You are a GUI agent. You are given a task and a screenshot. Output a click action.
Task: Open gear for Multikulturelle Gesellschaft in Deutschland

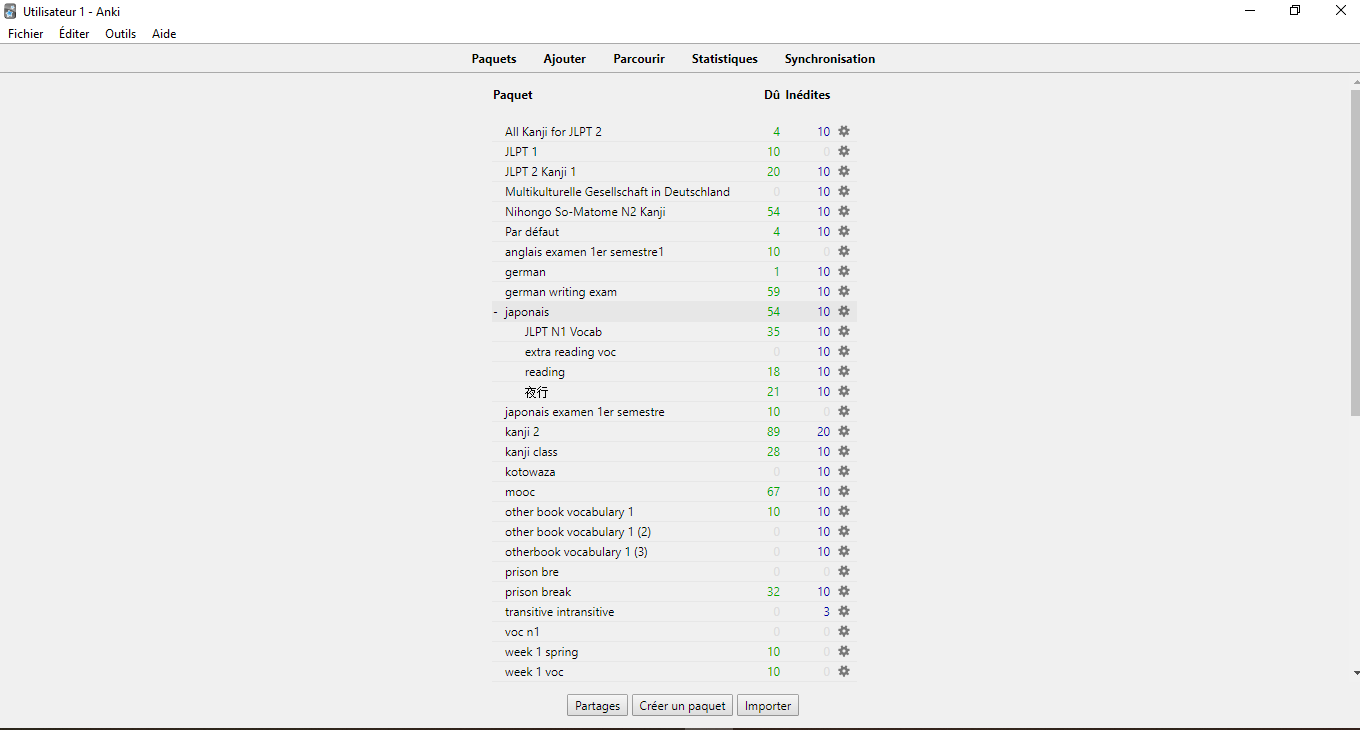coord(844,191)
